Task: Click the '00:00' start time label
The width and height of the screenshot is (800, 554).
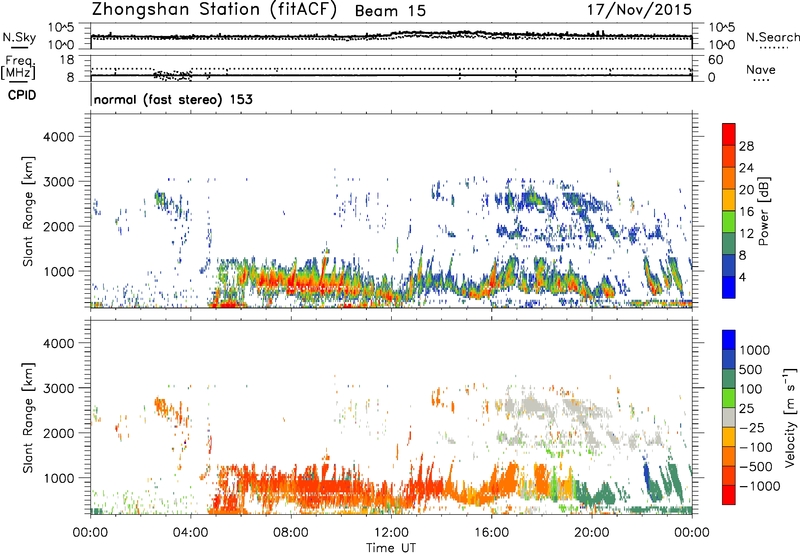Action: coord(90,533)
